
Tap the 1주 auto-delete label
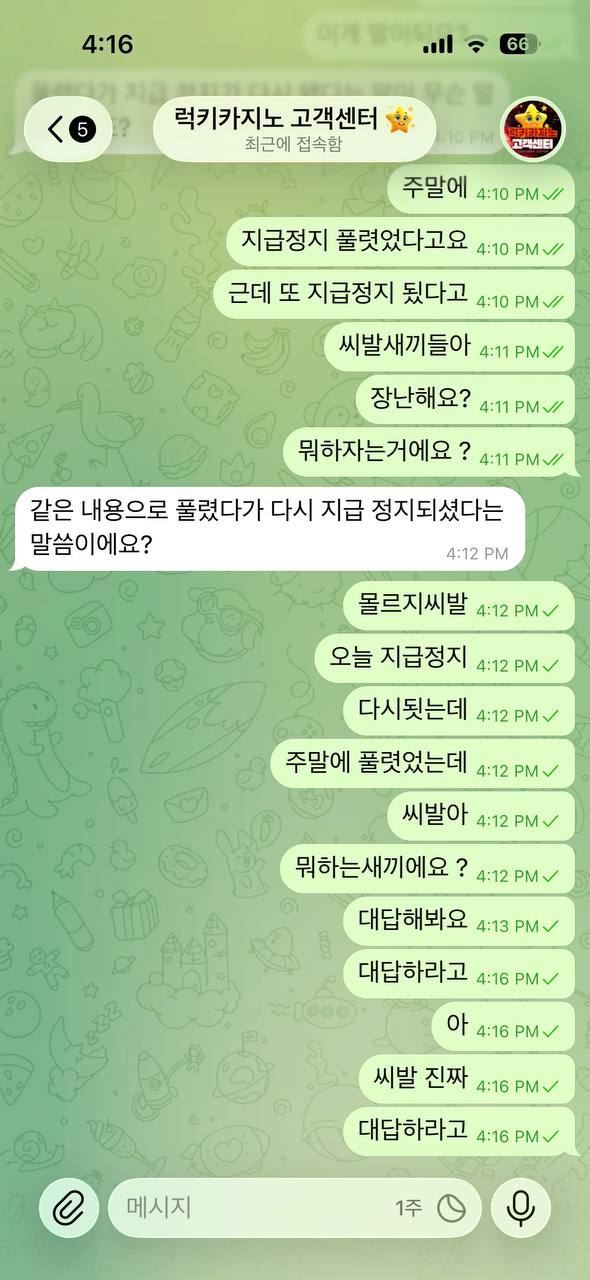408,1208
